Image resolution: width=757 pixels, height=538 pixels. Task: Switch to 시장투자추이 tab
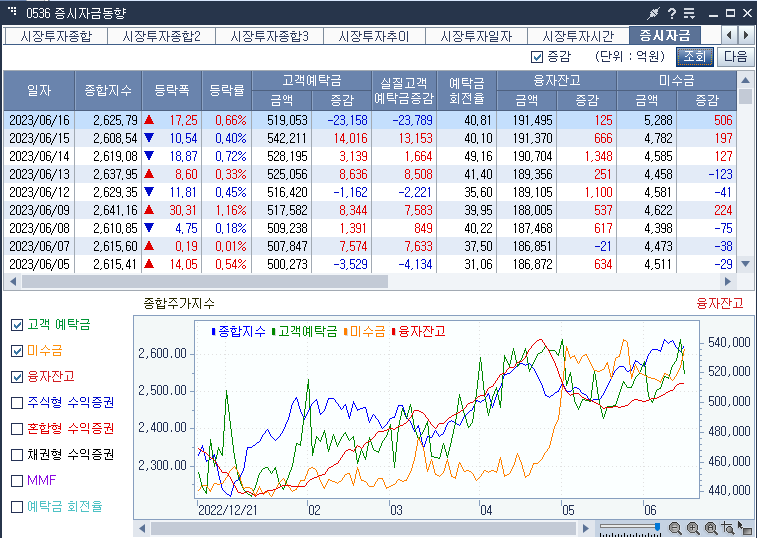click(374, 36)
